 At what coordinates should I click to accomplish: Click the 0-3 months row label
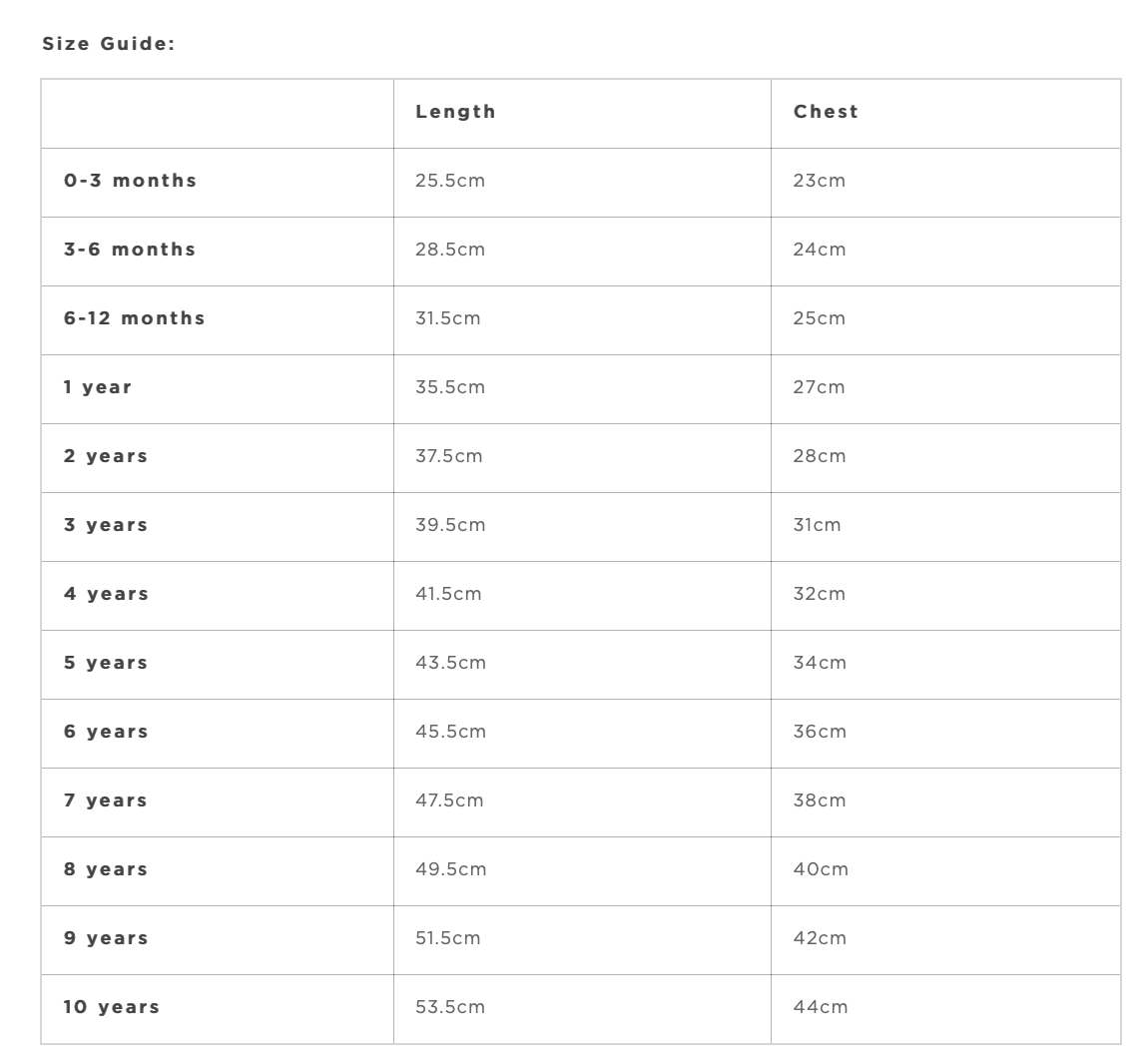[x=130, y=181]
